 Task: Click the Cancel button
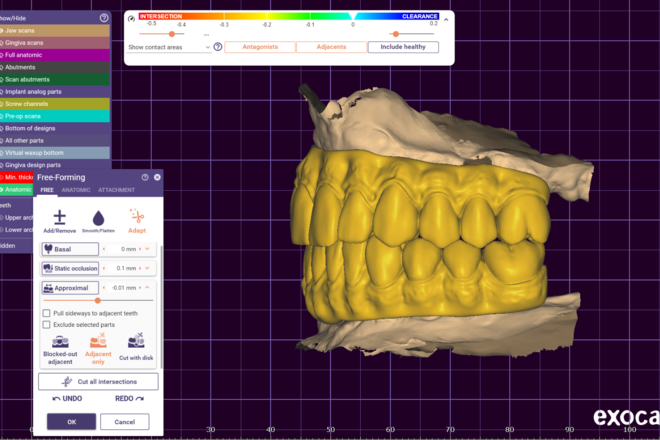click(125, 421)
